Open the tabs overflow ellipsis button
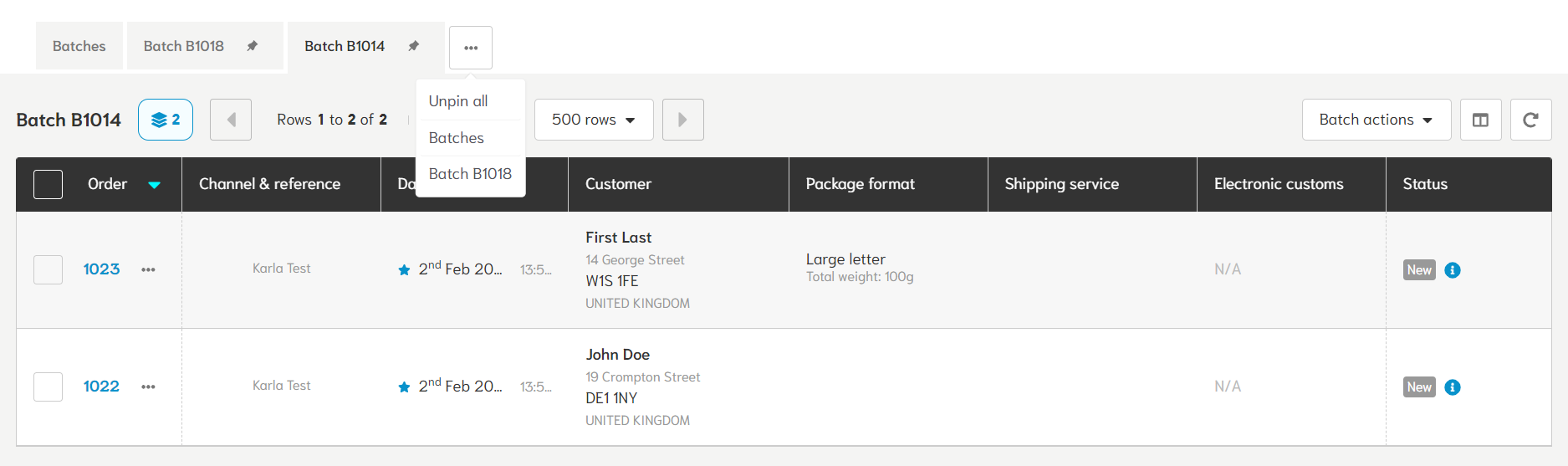1568x466 pixels. 471,48
